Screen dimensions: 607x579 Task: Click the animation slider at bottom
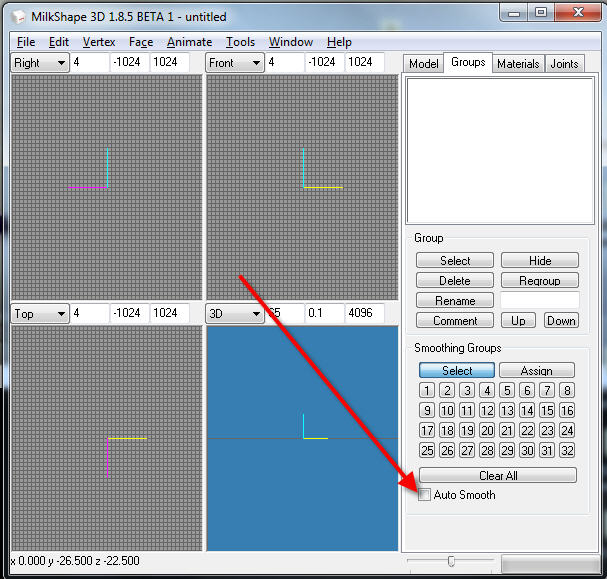451,562
